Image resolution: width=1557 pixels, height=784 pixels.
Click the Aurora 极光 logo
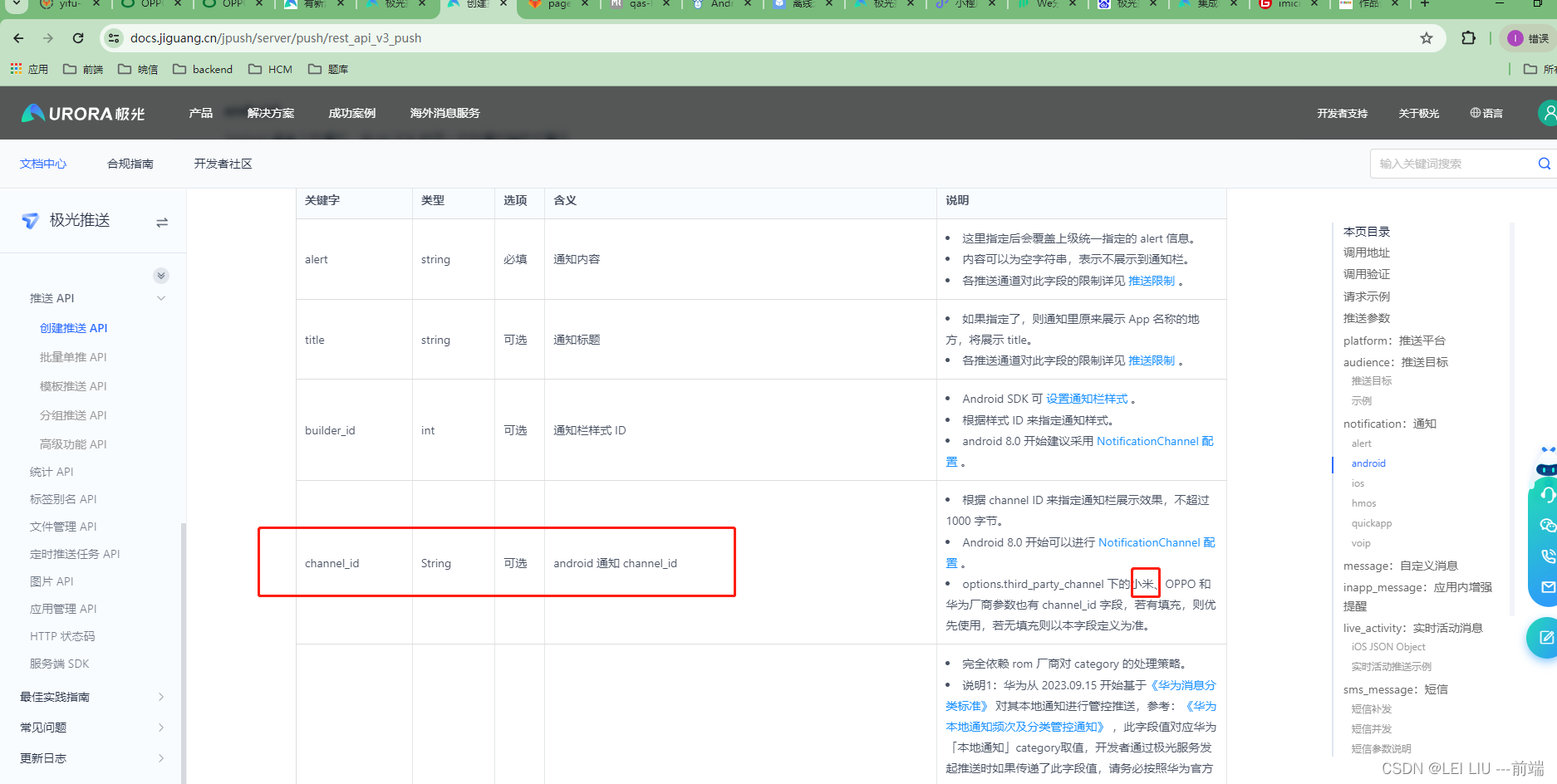pos(83,113)
